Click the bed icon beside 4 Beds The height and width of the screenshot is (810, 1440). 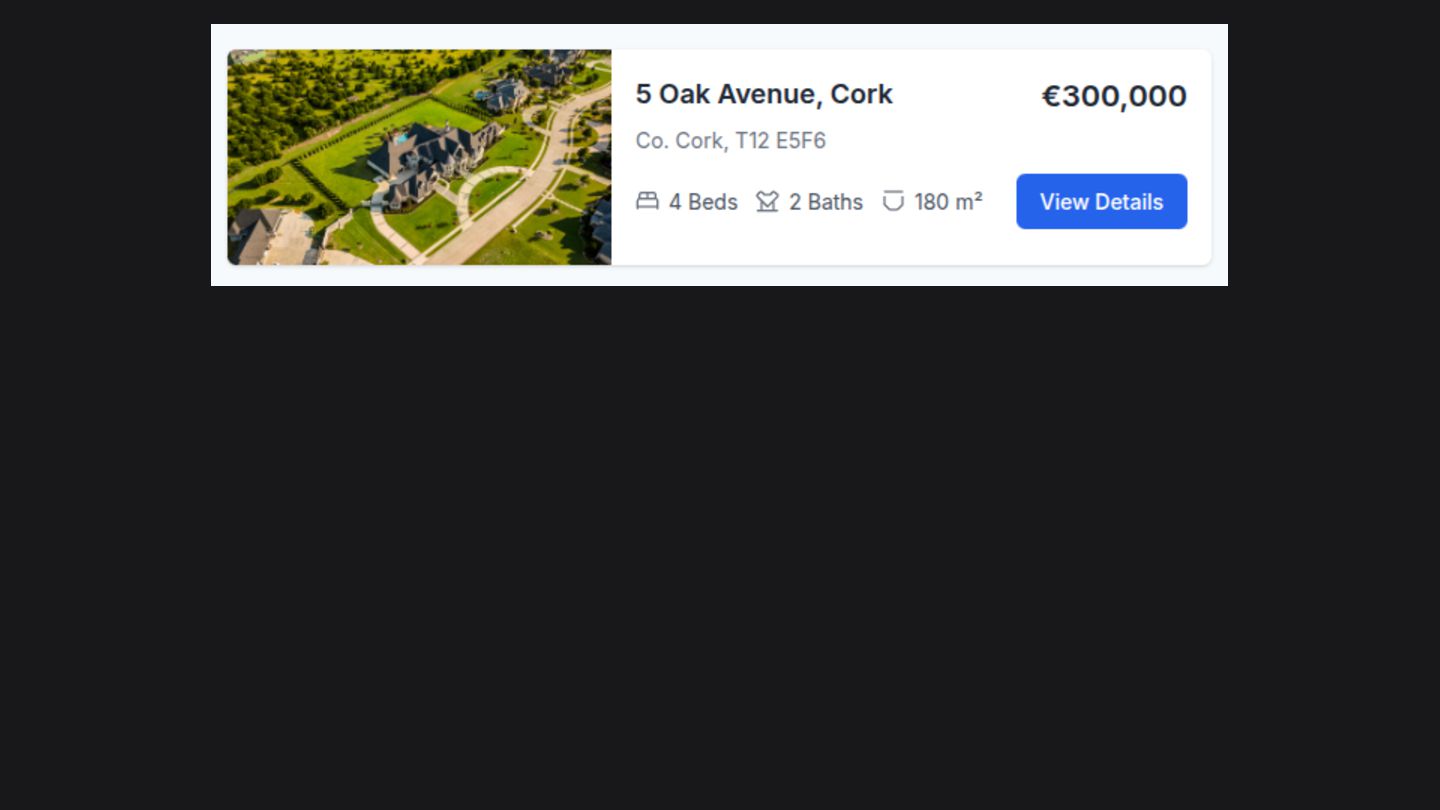(x=647, y=201)
